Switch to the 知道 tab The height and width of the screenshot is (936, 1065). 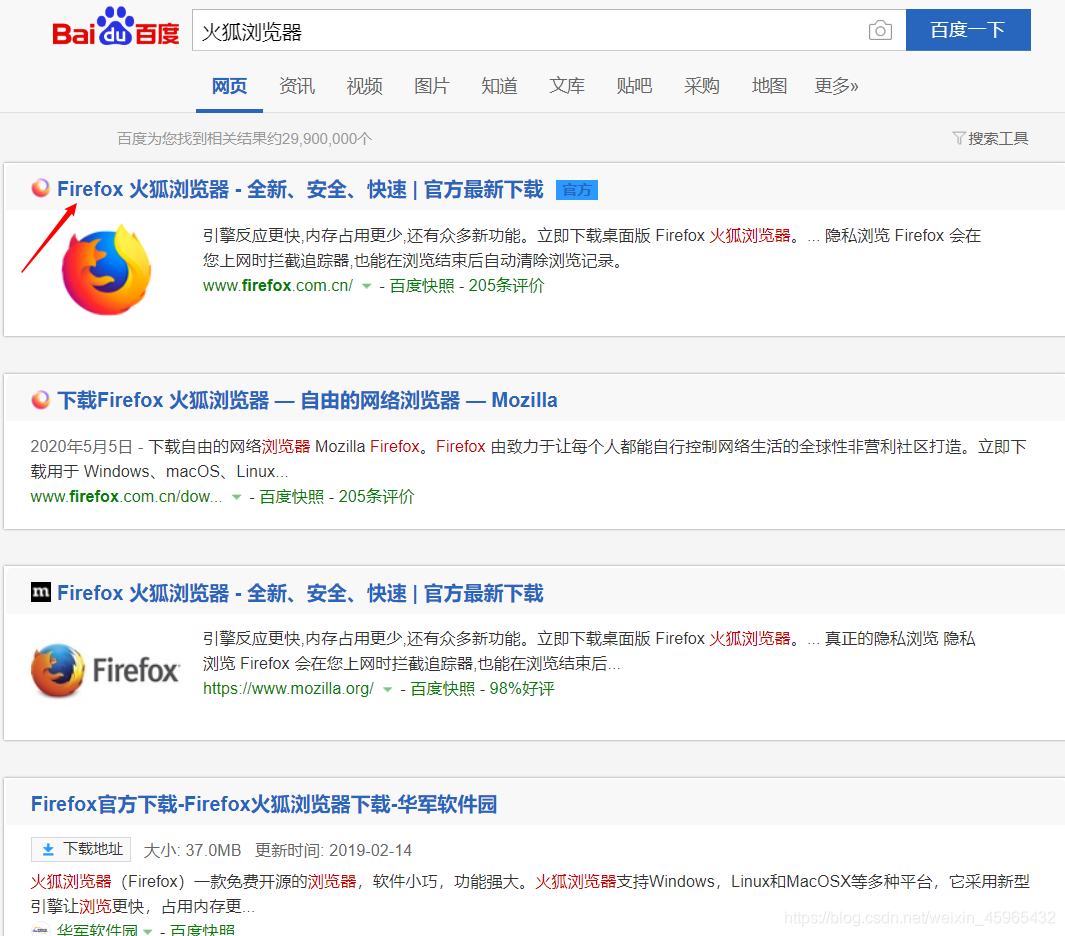[x=499, y=86]
